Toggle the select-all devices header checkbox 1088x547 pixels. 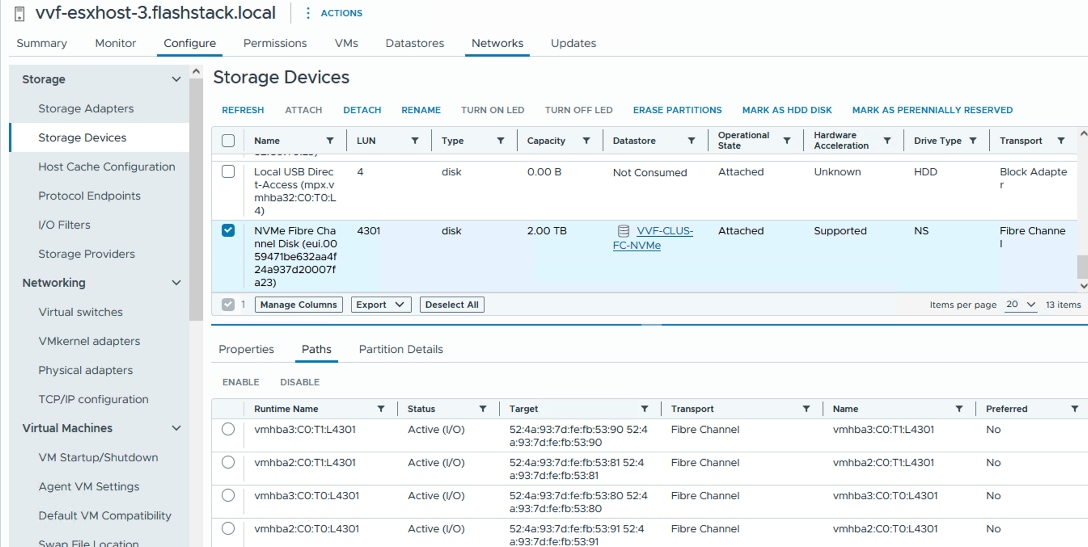(228, 140)
